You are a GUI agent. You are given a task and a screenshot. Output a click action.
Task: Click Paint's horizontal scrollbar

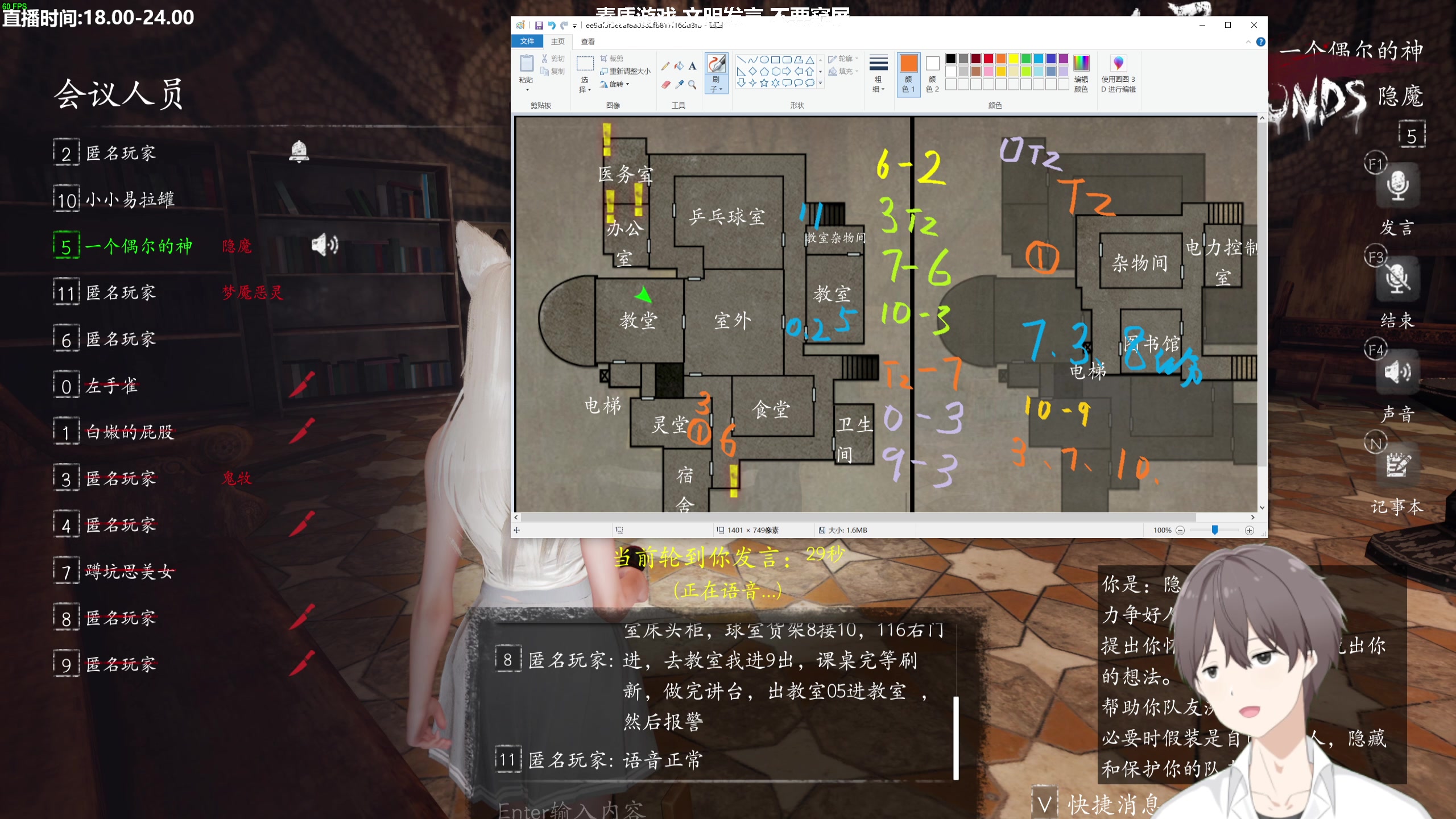859,518
